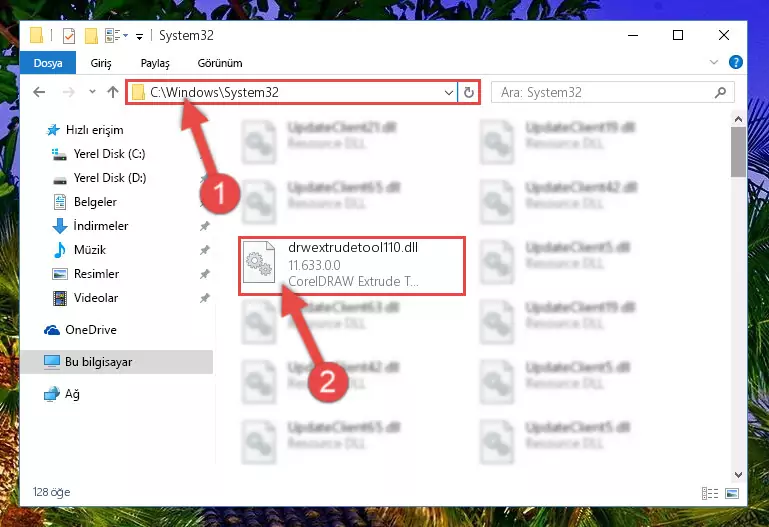Image resolution: width=769 pixels, height=527 pixels.
Task: Click the film icon beside Videolar
Action: tap(60, 298)
